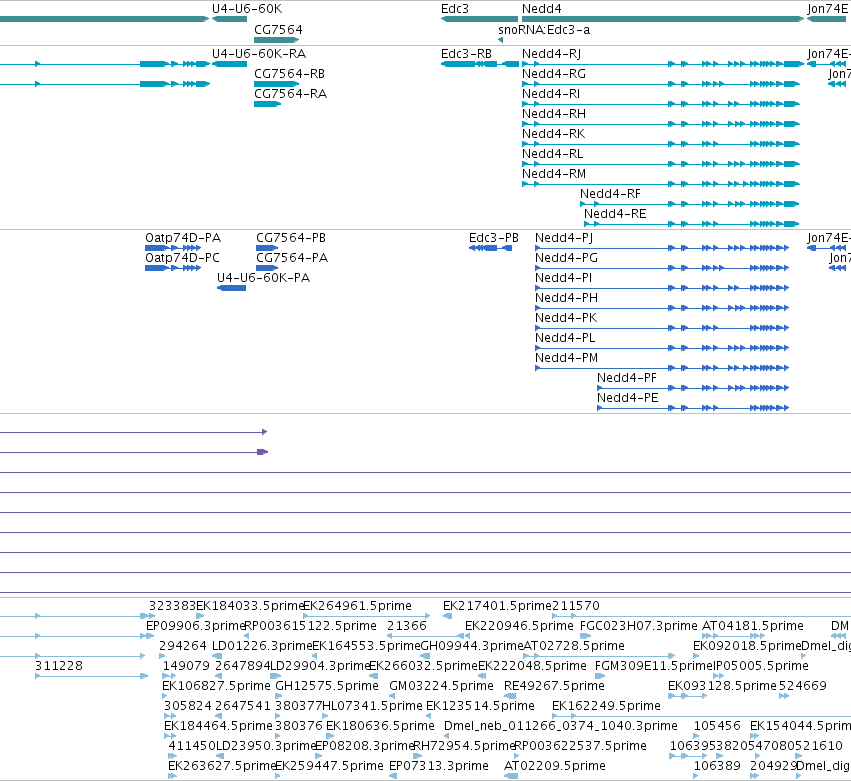This screenshot has height=781, width=851.
Task: Click EST label EK217401.5prime
Action: coord(497,606)
